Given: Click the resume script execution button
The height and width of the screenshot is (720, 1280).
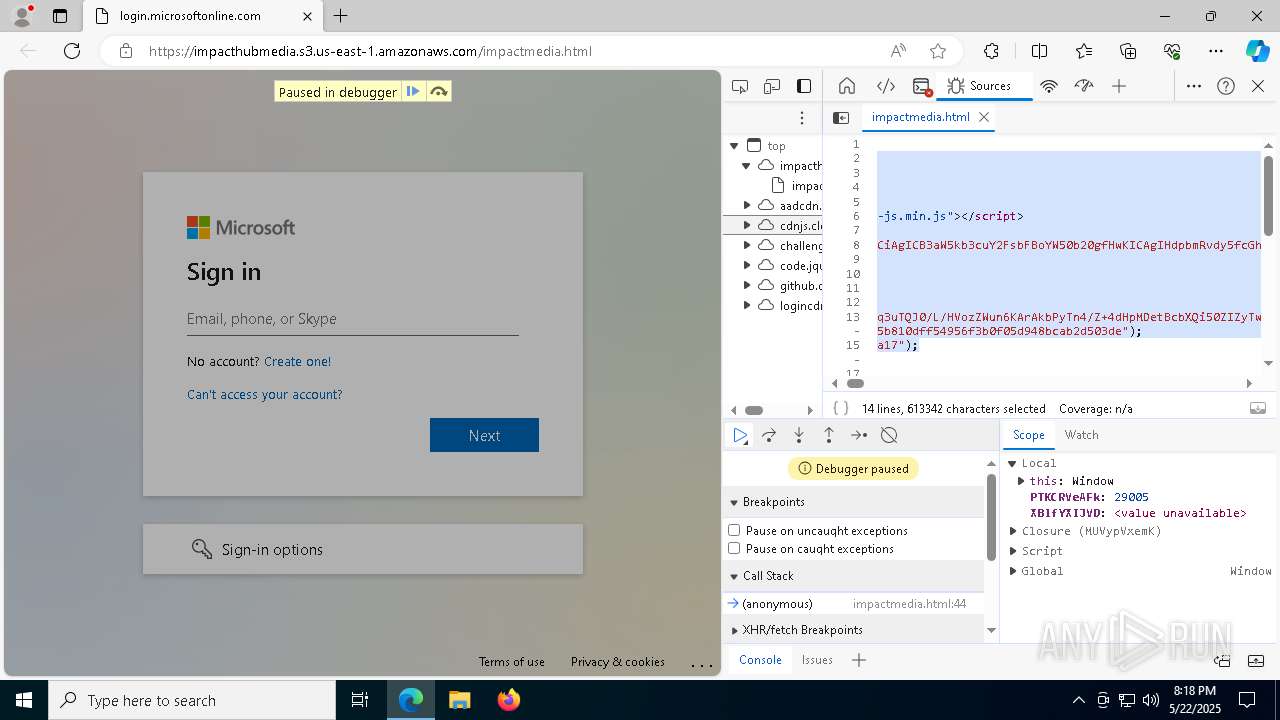Looking at the screenshot, I should [739, 435].
